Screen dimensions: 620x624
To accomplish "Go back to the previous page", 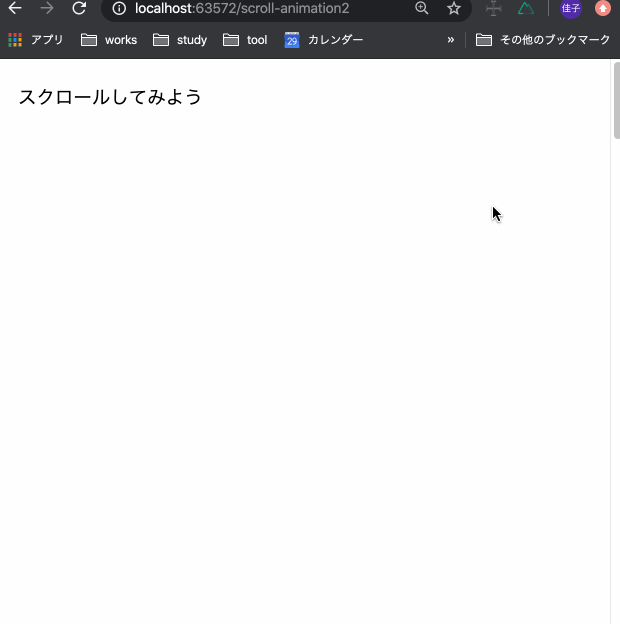I will click(15, 8).
